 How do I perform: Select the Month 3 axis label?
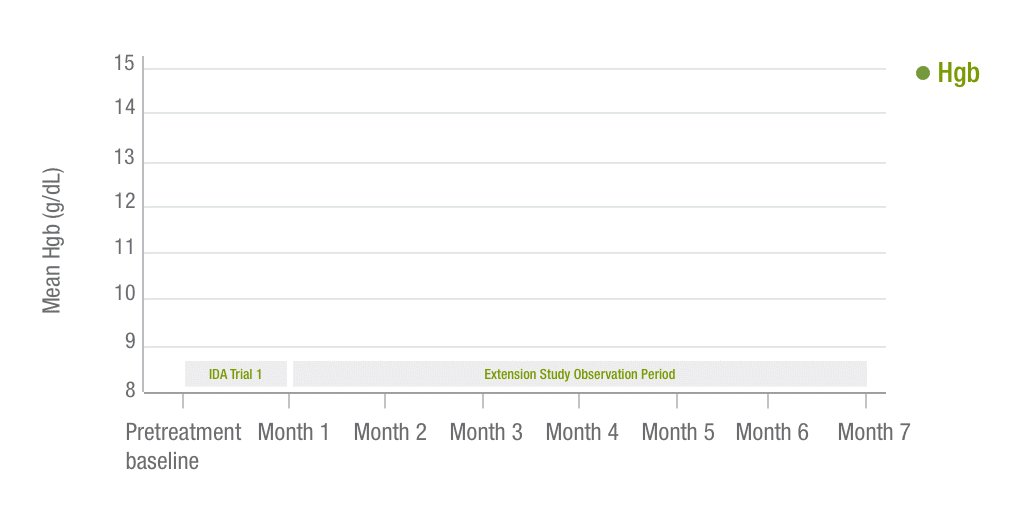486,432
